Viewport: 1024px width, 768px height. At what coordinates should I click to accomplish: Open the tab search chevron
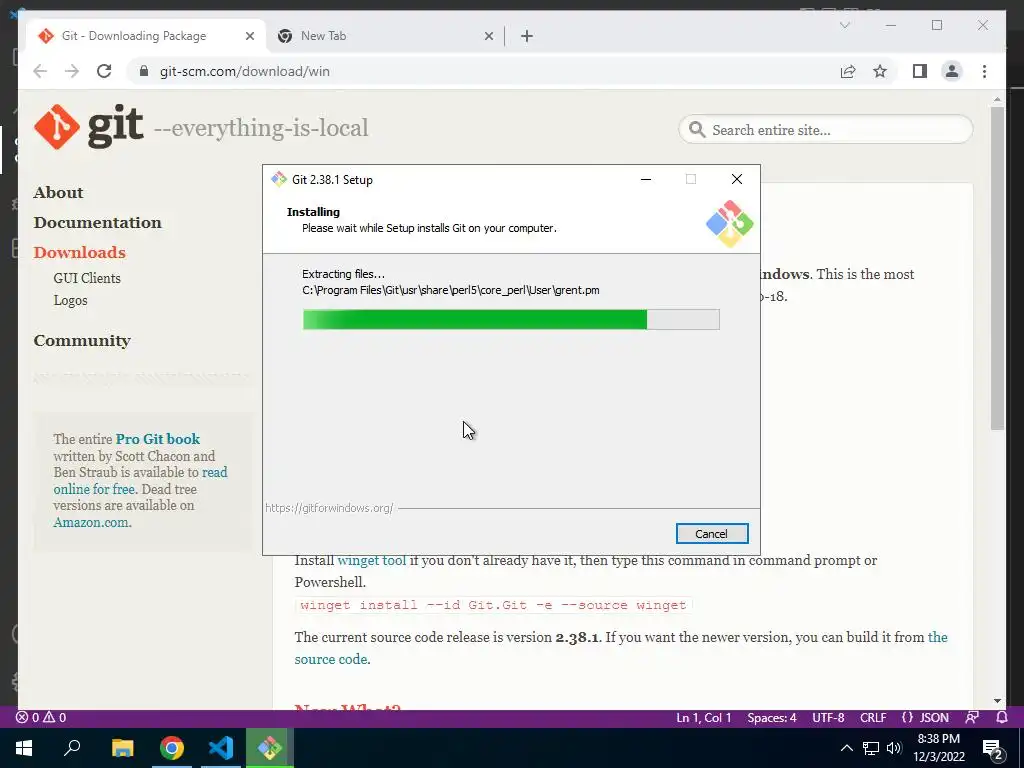coord(844,25)
